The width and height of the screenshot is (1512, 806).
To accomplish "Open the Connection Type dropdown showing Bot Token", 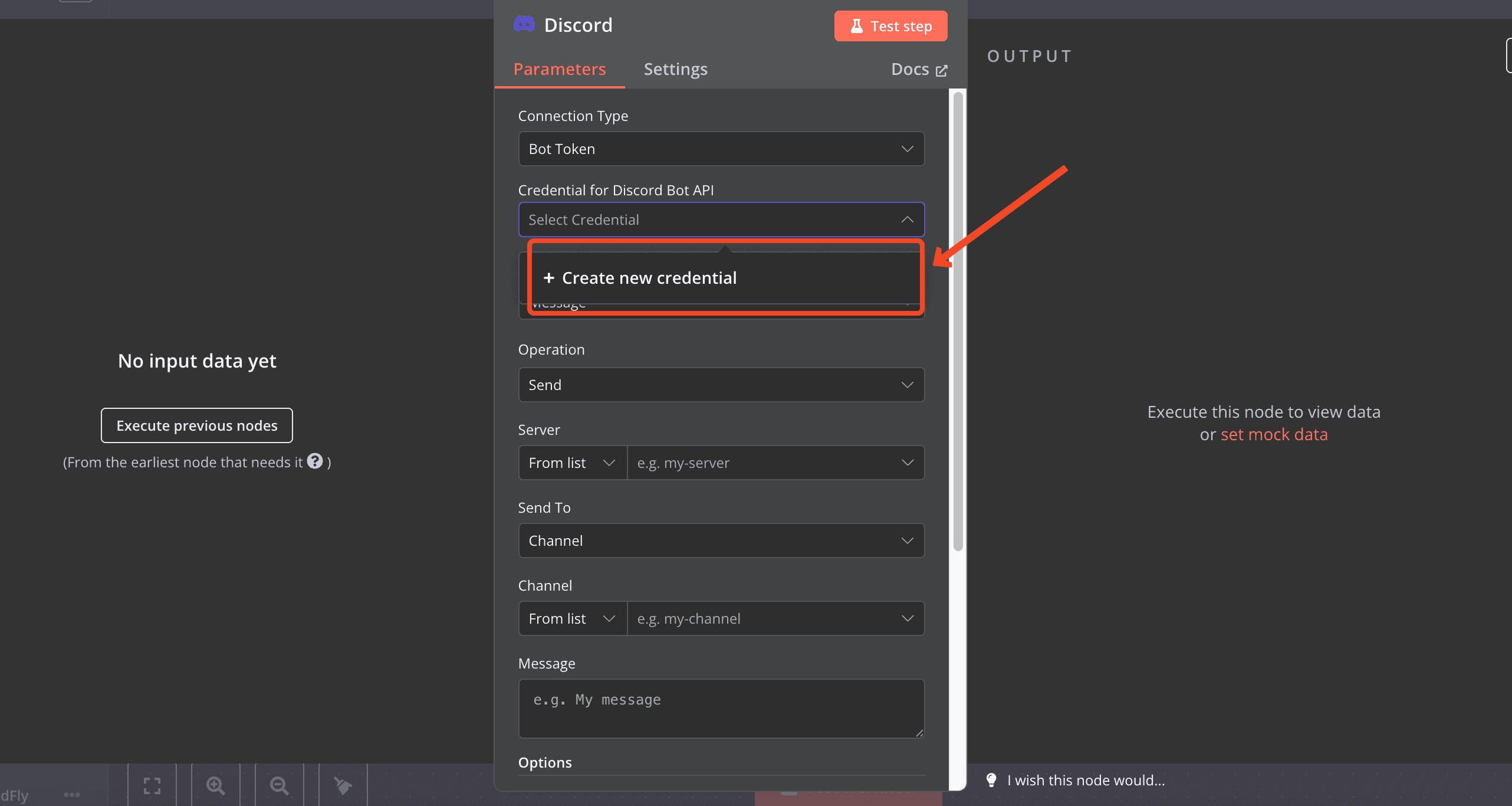I will [x=721, y=149].
